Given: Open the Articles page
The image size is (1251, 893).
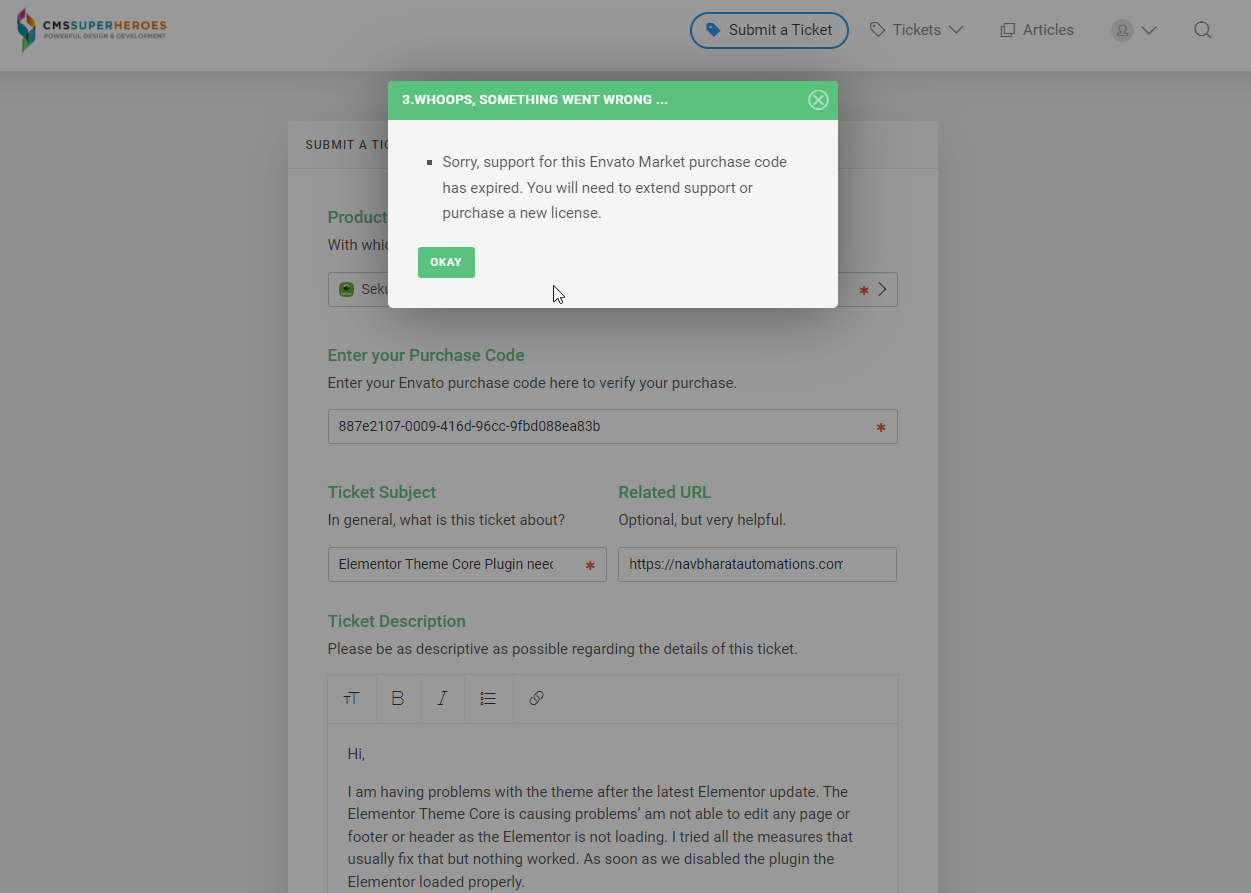Looking at the screenshot, I should 1037,30.
